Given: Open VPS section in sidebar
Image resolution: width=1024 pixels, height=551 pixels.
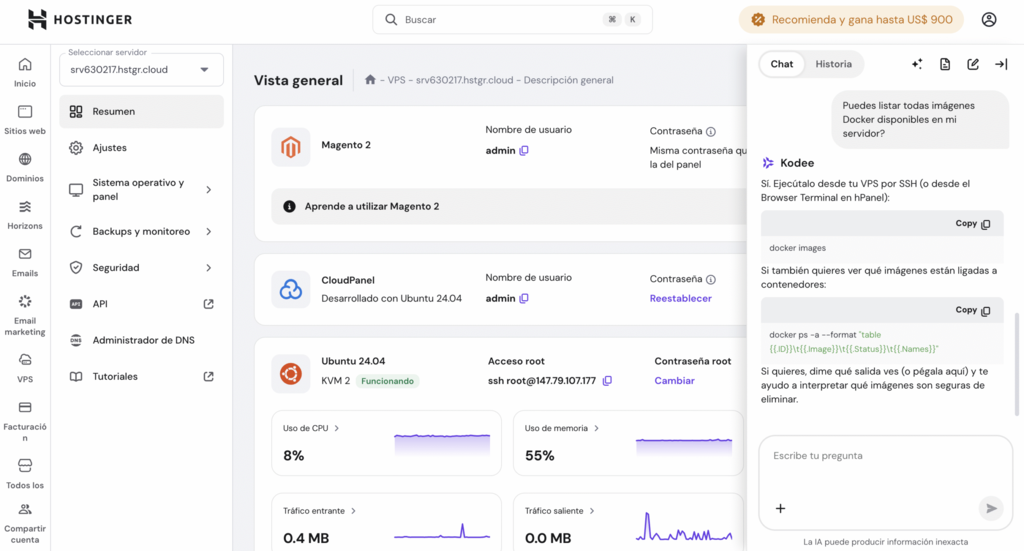Looking at the screenshot, I should point(25,368).
